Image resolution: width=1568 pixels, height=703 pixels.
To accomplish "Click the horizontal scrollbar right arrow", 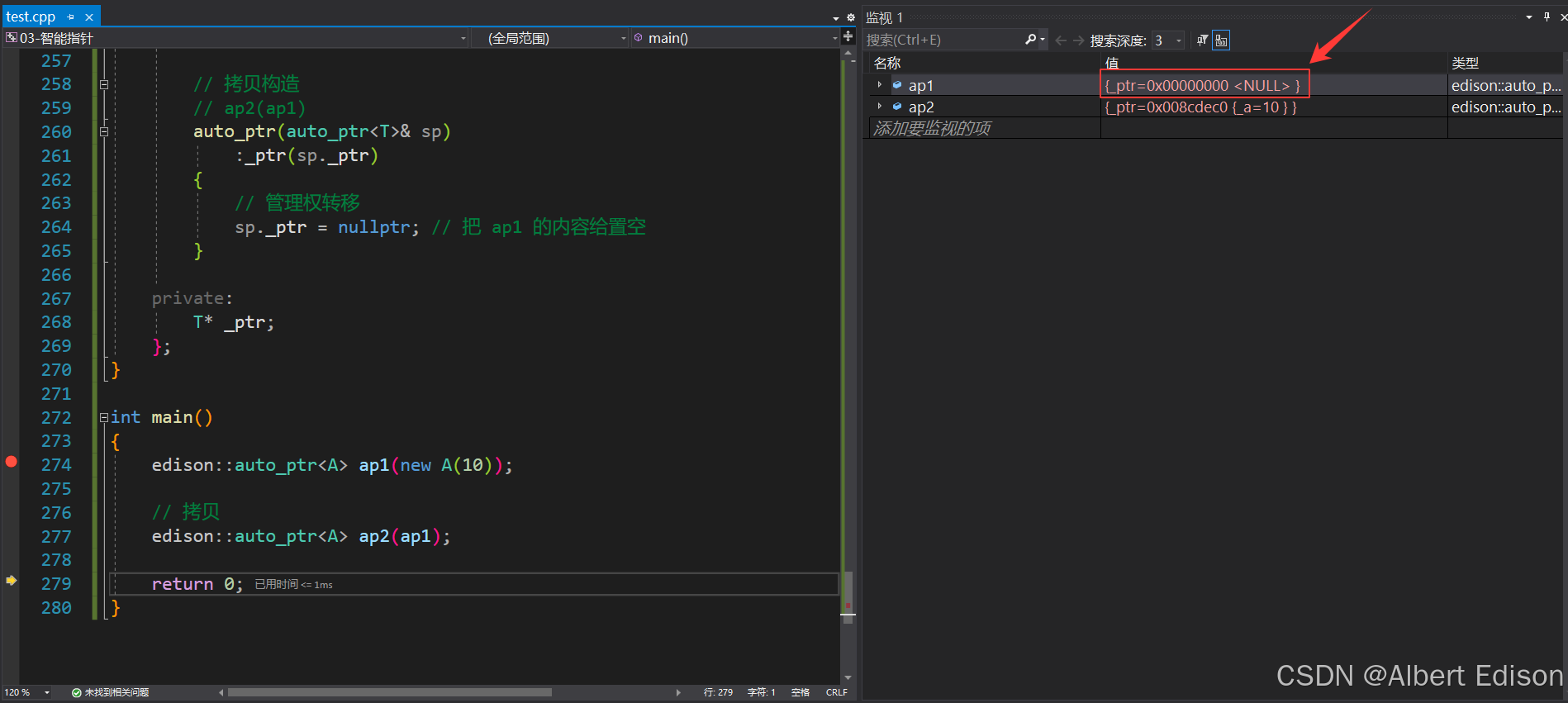I will (x=678, y=692).
